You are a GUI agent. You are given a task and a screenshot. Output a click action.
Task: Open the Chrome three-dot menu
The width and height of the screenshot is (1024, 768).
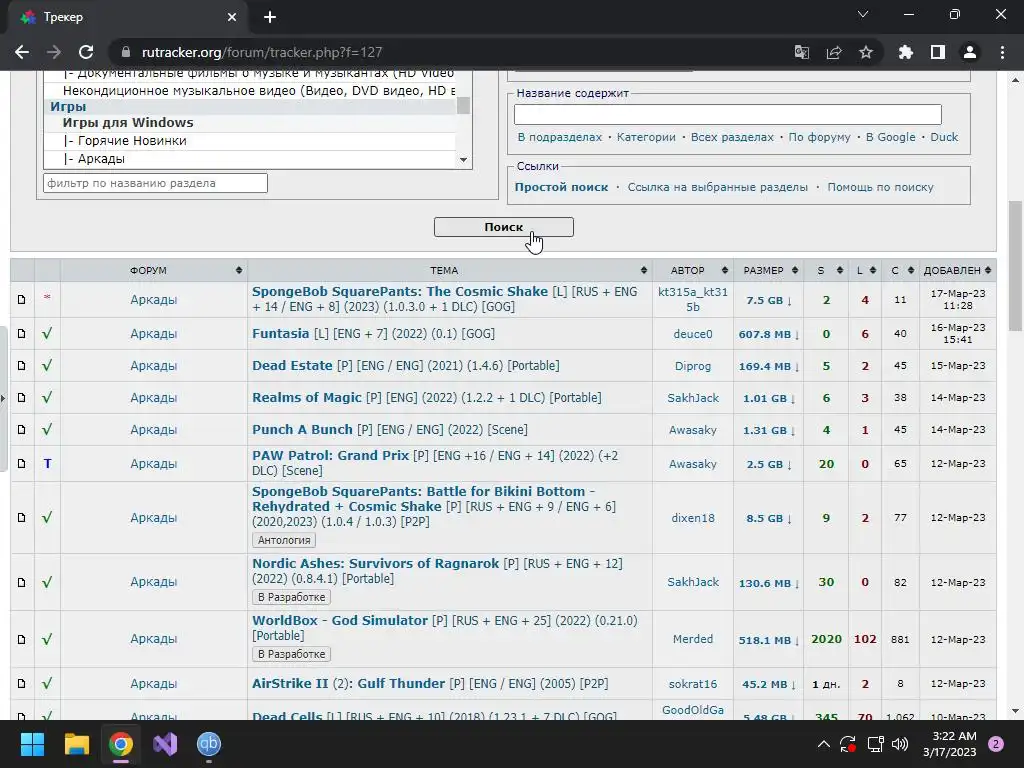click(1002, 52)
